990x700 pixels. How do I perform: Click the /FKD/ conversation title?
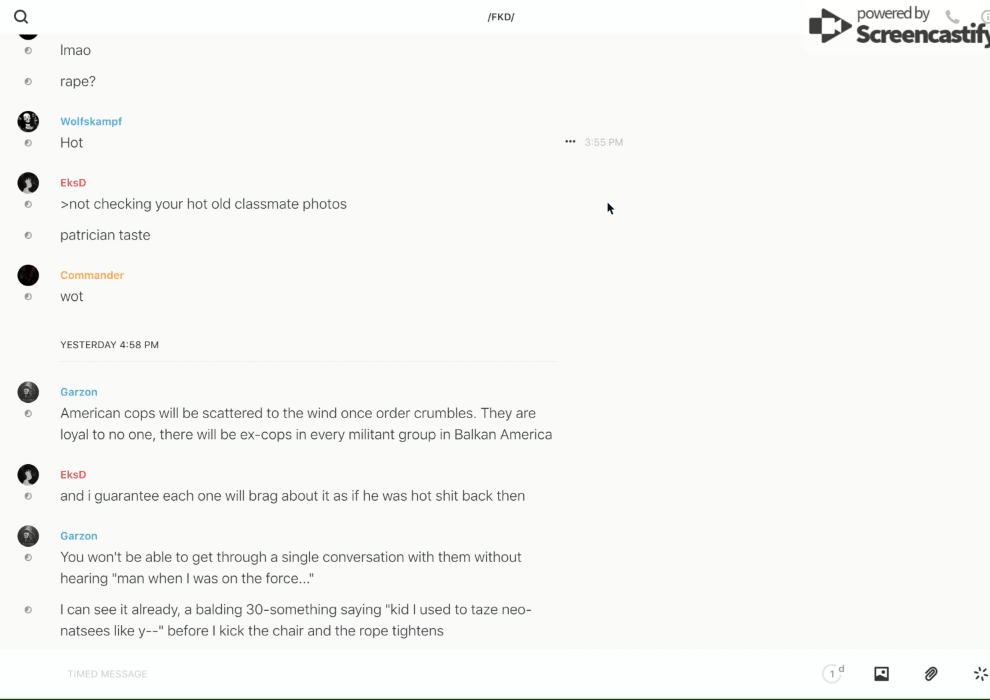point(501,17)
